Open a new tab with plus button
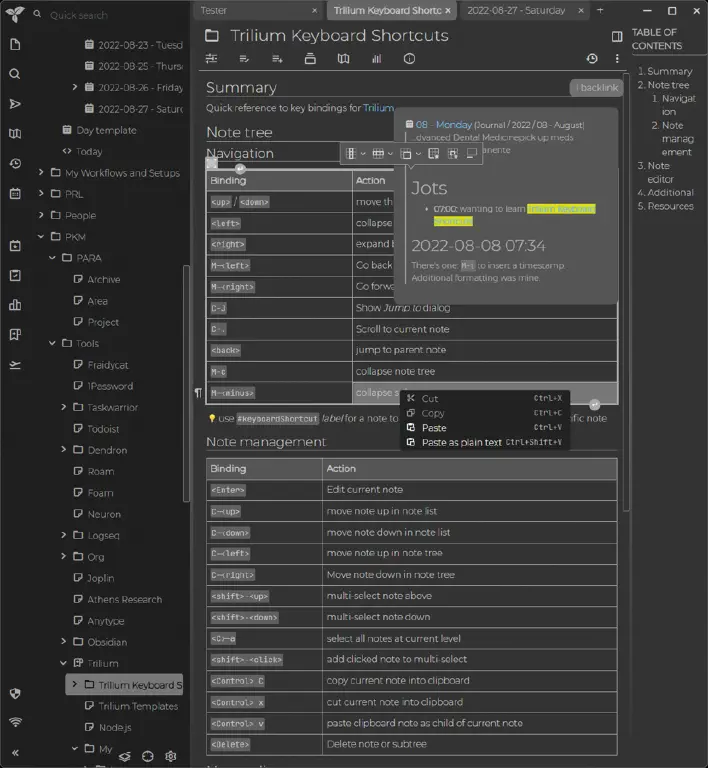Image resolution: width=708 pixels, height=768 pixels. click(600, 10)
